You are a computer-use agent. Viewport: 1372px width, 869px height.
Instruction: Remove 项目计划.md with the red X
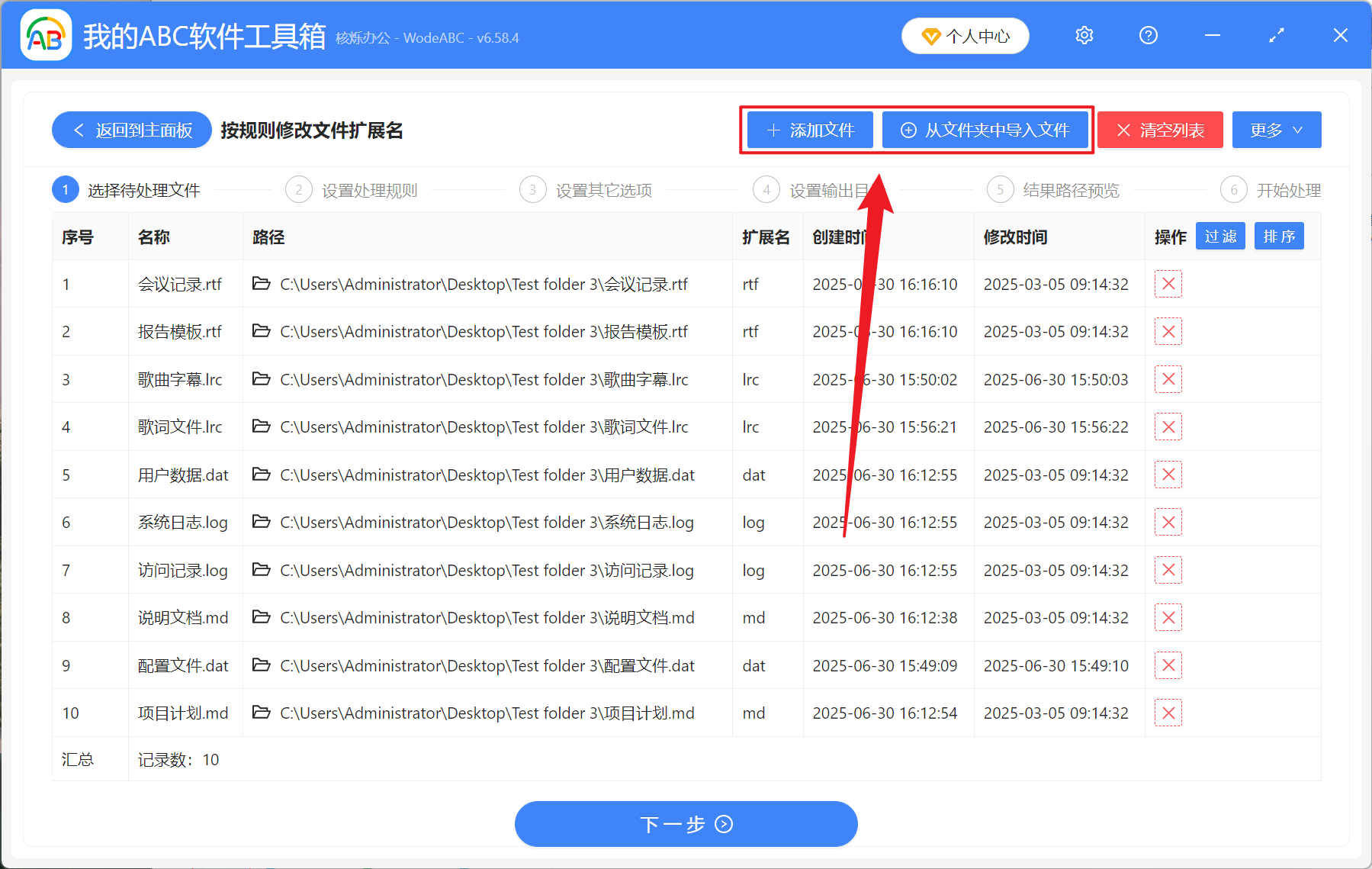1168,713
